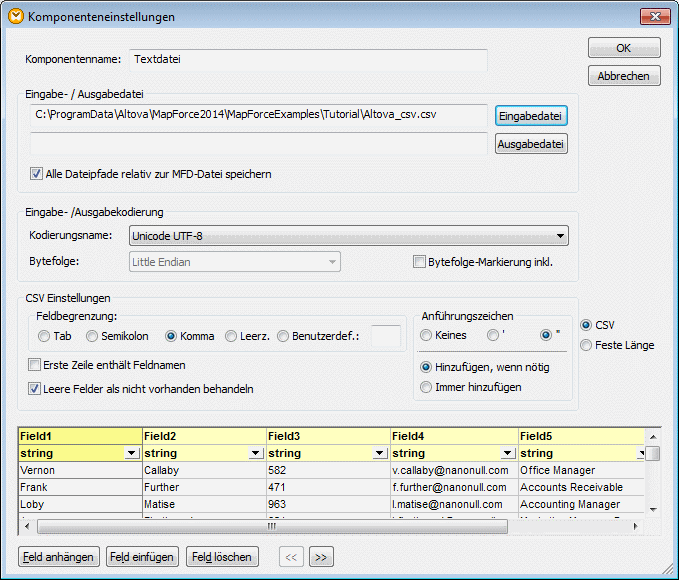Click the Komponentenname text field
Image resolution: width=679 pixels, height=580 pixels.
coord(308,60)
